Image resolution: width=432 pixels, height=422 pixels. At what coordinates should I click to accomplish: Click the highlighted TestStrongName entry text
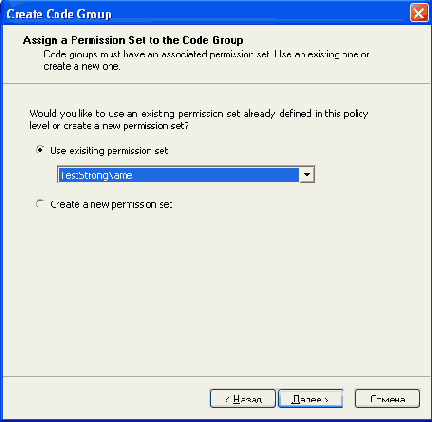96,175
